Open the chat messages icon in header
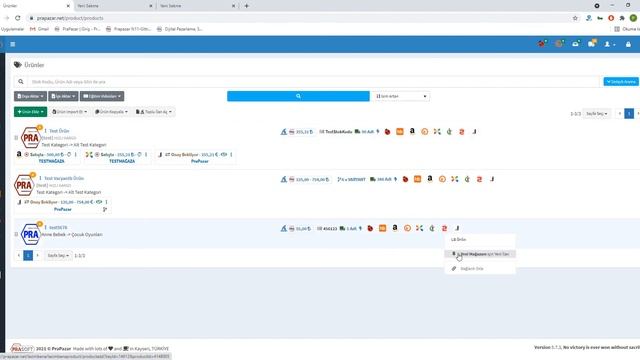640x360 pixels. 591,44
